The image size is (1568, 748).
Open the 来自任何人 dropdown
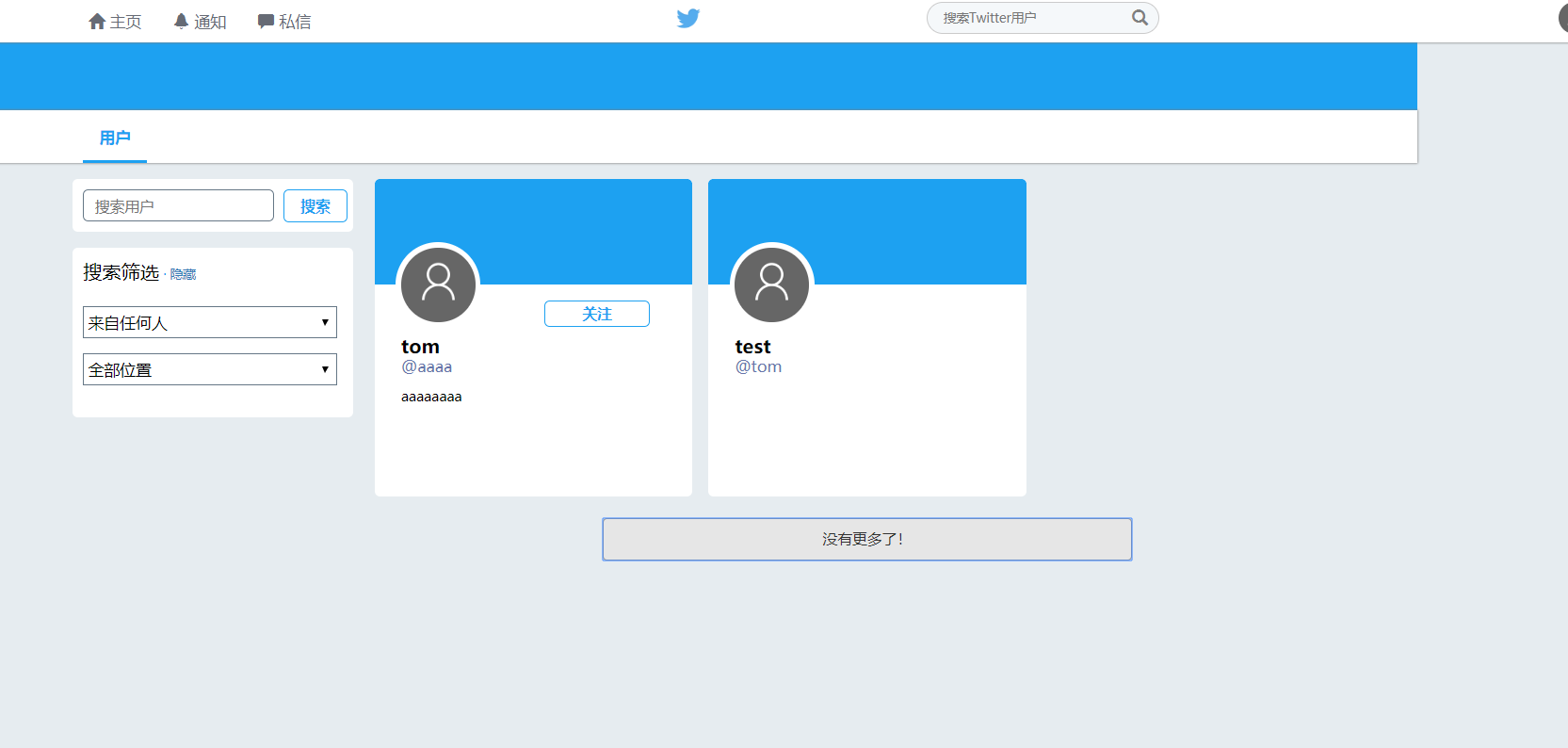pos(210,322)
